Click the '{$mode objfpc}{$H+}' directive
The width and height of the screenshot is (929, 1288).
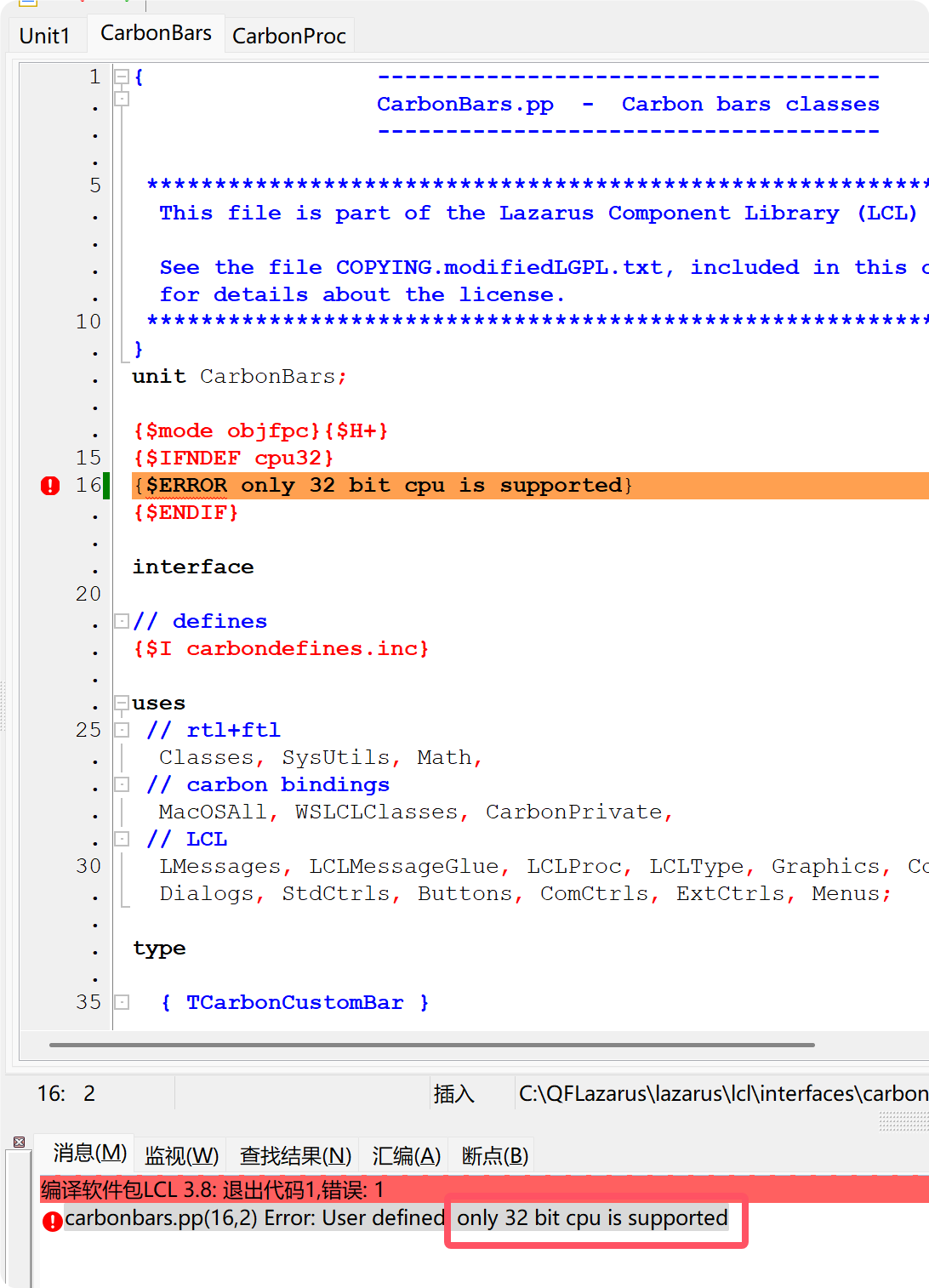pos(260,430)
